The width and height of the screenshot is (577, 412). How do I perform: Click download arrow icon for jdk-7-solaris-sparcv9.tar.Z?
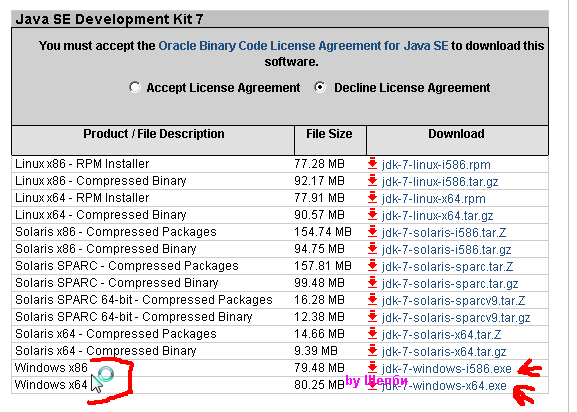372,299
